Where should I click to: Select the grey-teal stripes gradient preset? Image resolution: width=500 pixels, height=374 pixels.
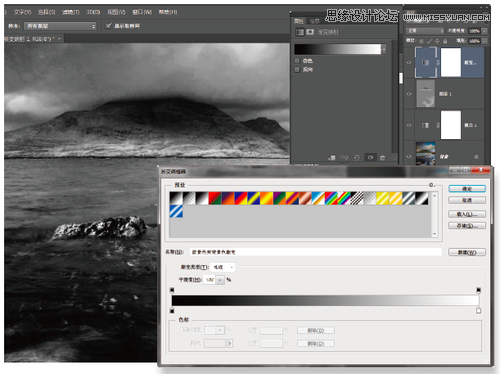tap(409, 198)
